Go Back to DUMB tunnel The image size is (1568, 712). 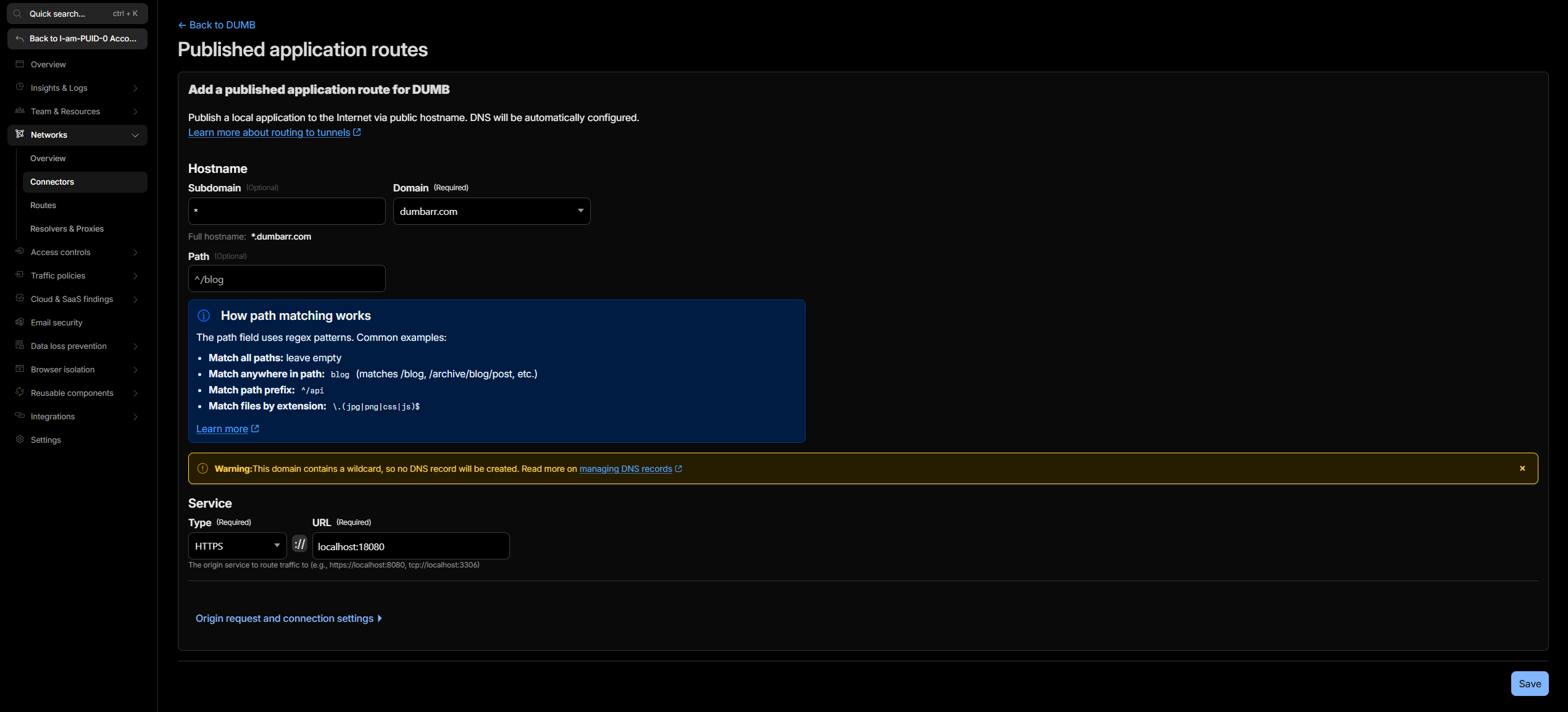point(217,25)
